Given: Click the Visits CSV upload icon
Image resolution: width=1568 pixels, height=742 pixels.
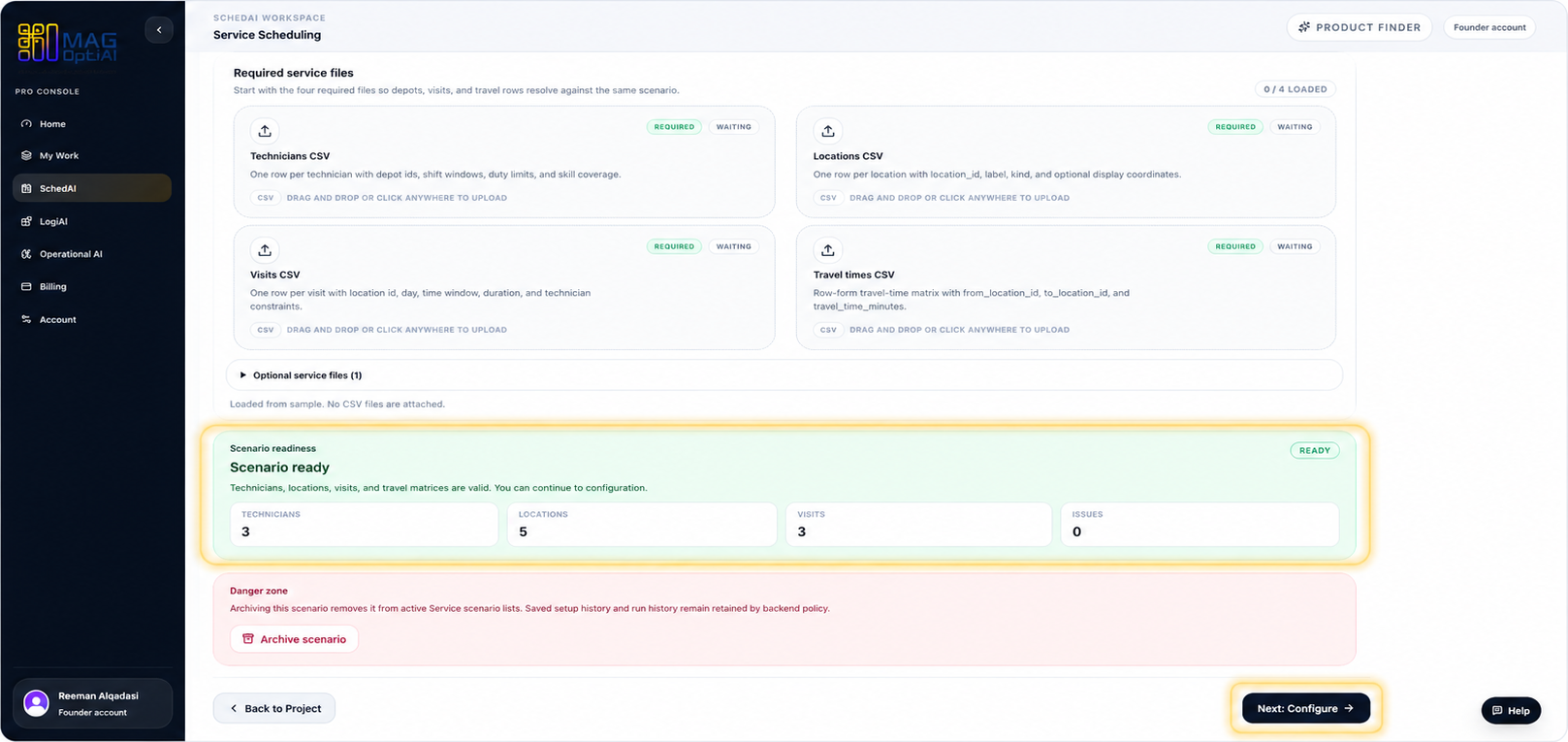Looking at the screenshot, I should pos(265,250).
